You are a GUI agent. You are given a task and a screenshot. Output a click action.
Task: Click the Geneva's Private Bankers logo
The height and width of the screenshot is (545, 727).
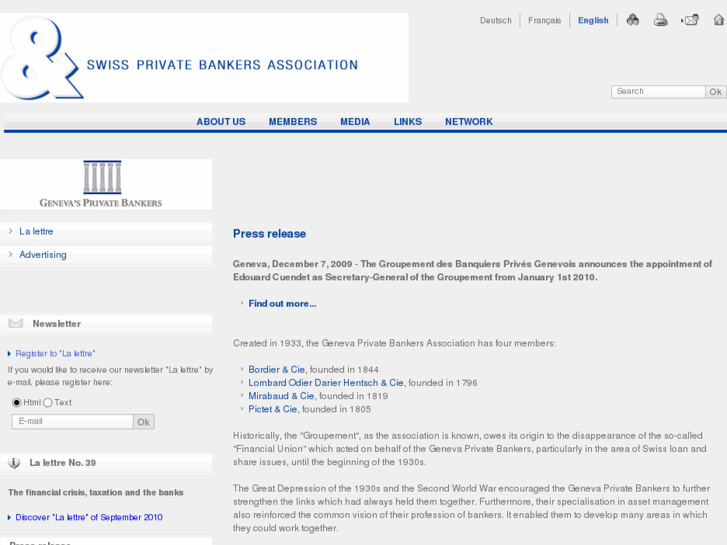point(101,184)
